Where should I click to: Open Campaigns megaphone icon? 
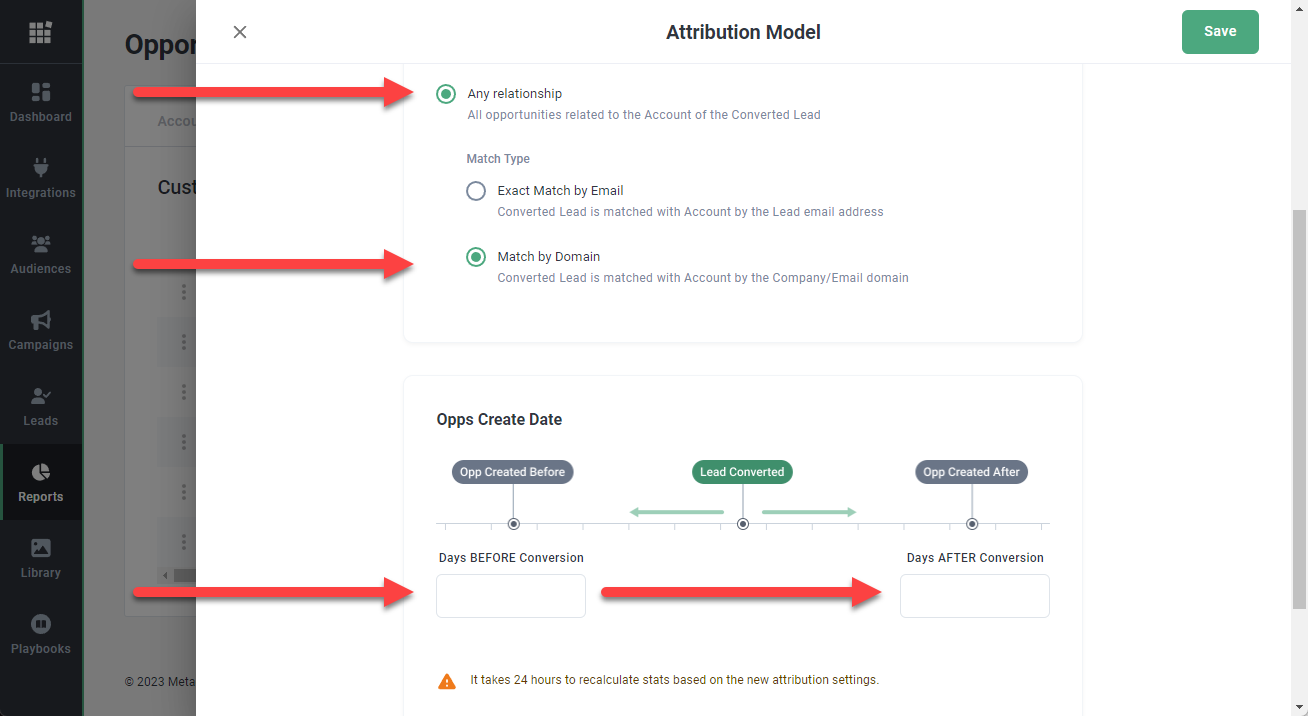(x=41, y=321)
